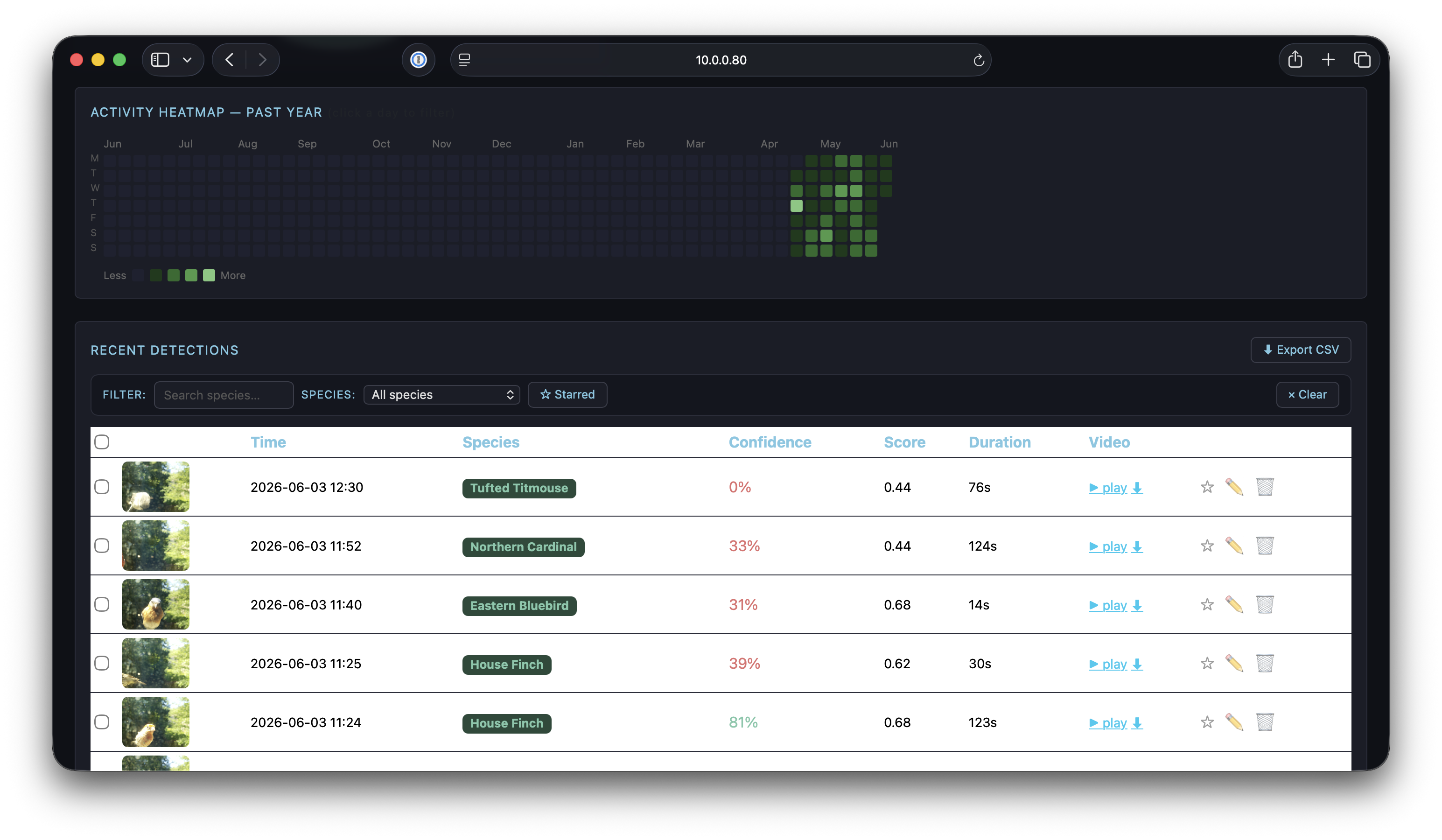The image size is (1442, 840).
Task: Check the Northern Cardinal row checkbox
Action: point(102,546)
